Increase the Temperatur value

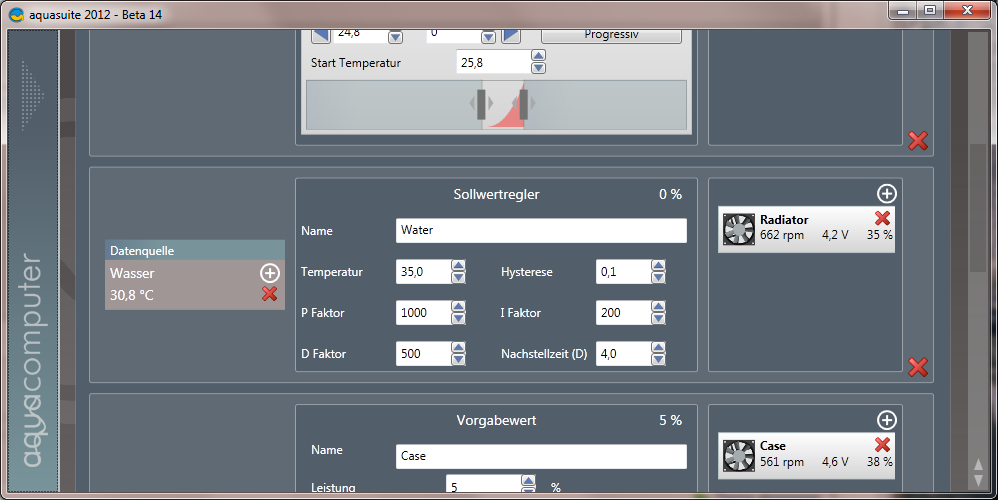[x=458, y=266]
